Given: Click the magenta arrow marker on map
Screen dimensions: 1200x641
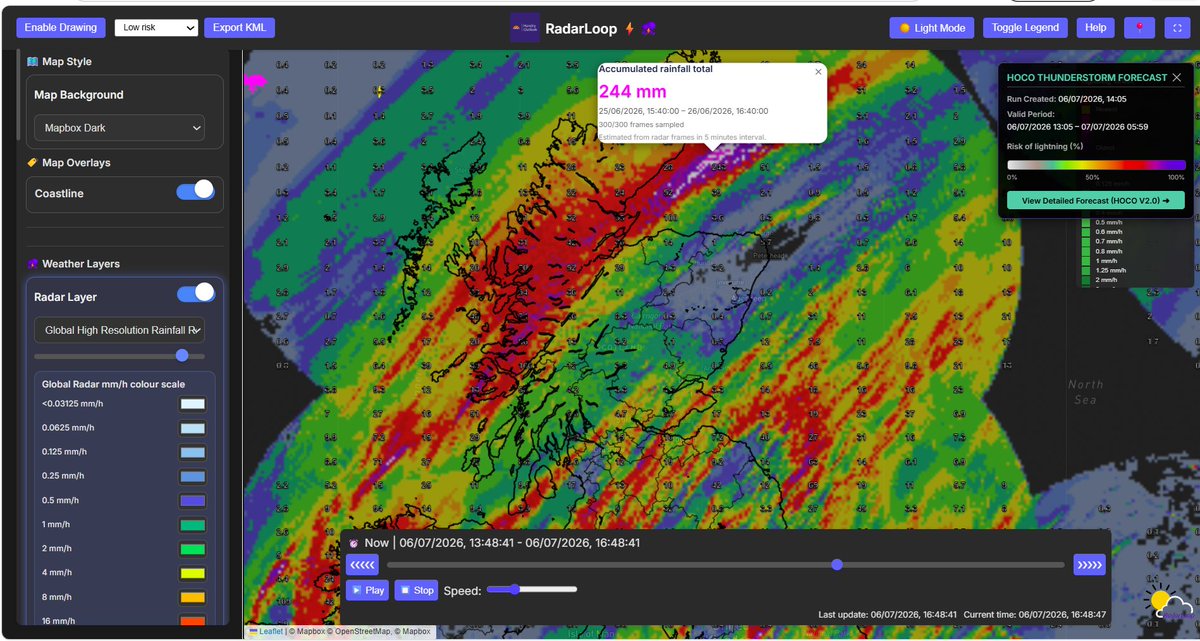Looking at the screenshot, I should 255,83.
